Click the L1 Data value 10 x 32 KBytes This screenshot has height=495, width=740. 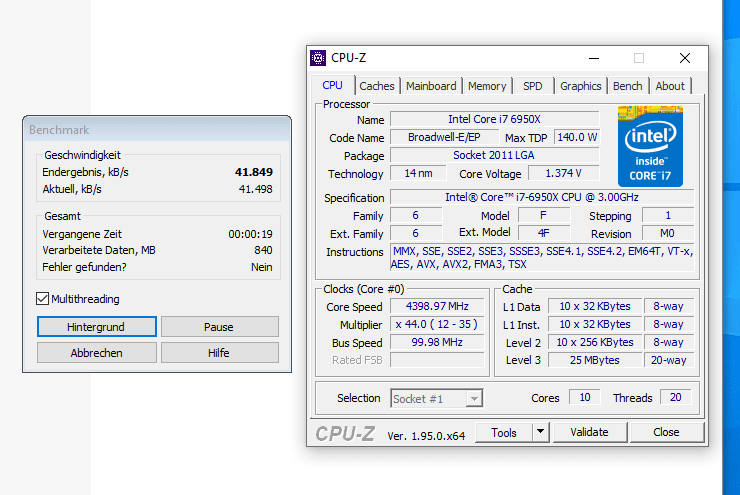(x=595, y=306)
